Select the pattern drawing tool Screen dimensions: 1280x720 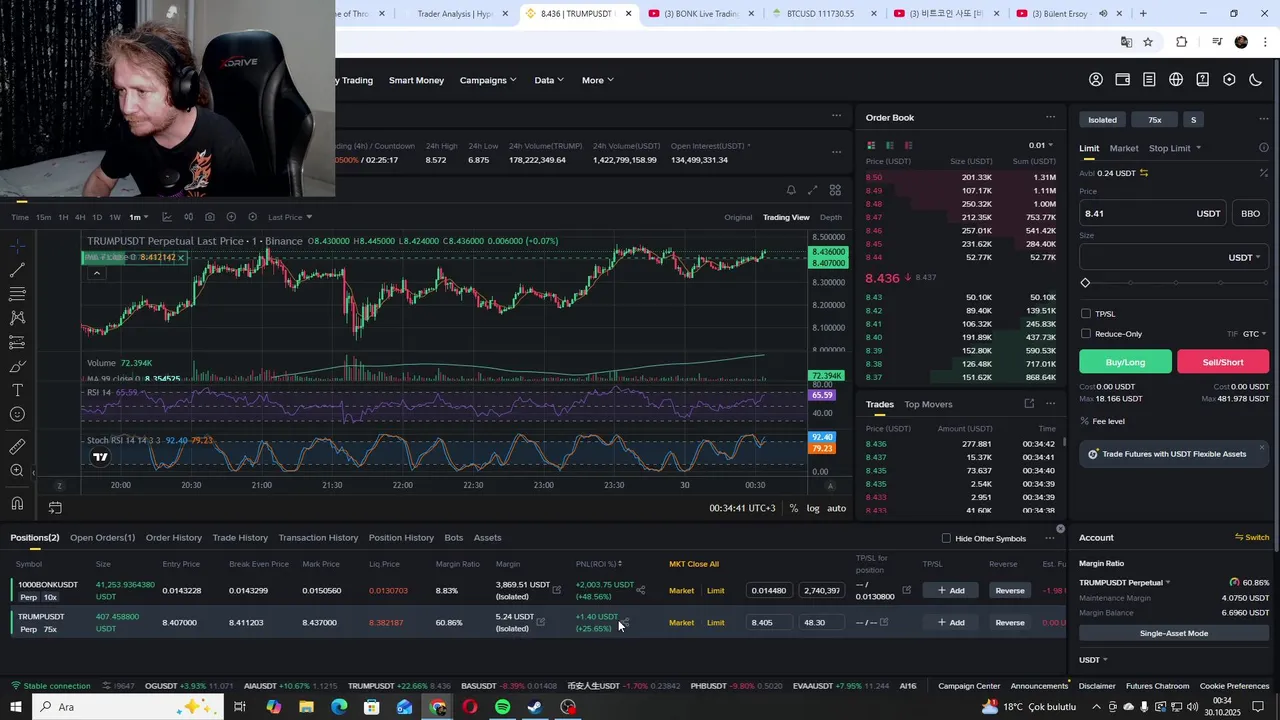coord(17,318)
